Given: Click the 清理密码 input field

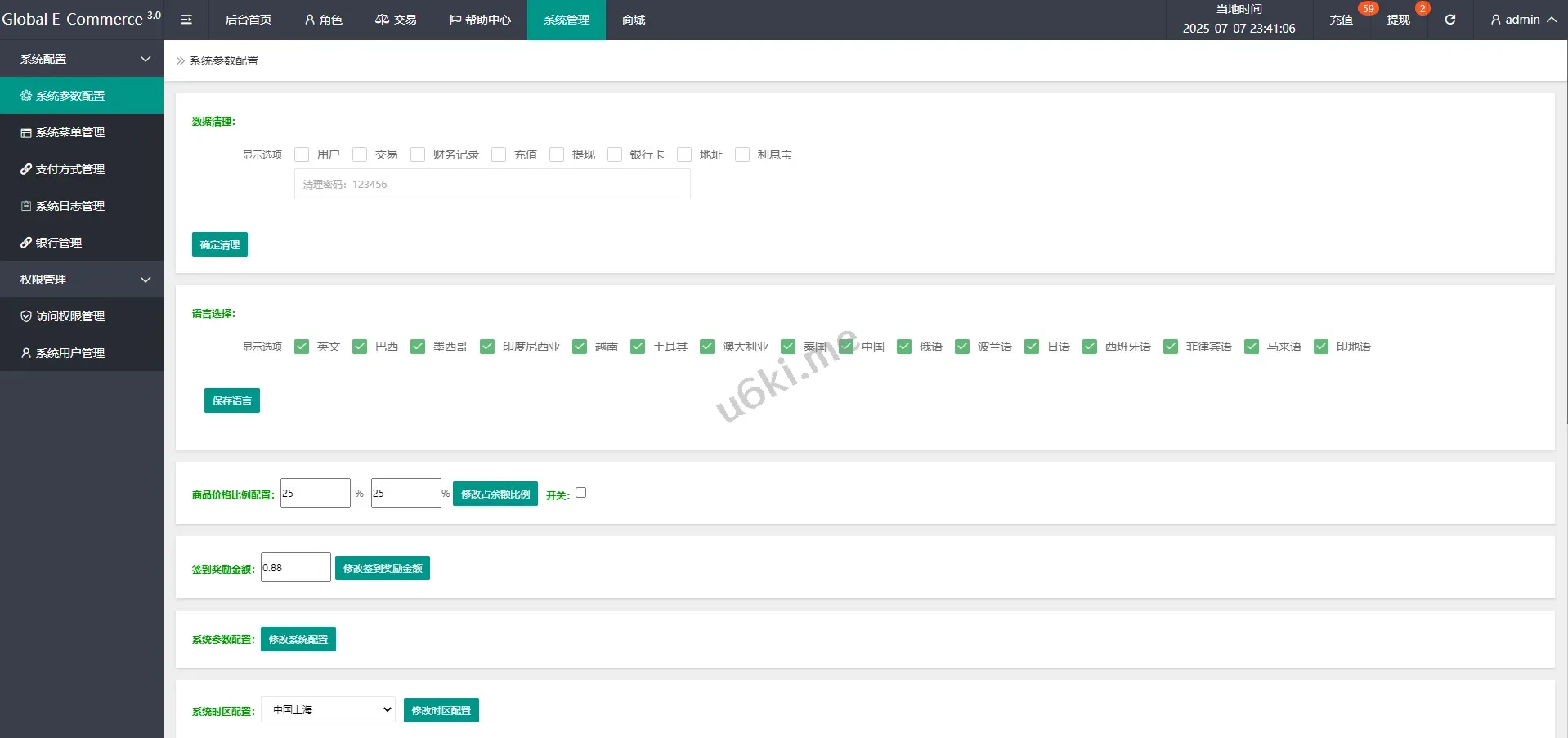Looking at the screenshot, I should pos(492,185).
